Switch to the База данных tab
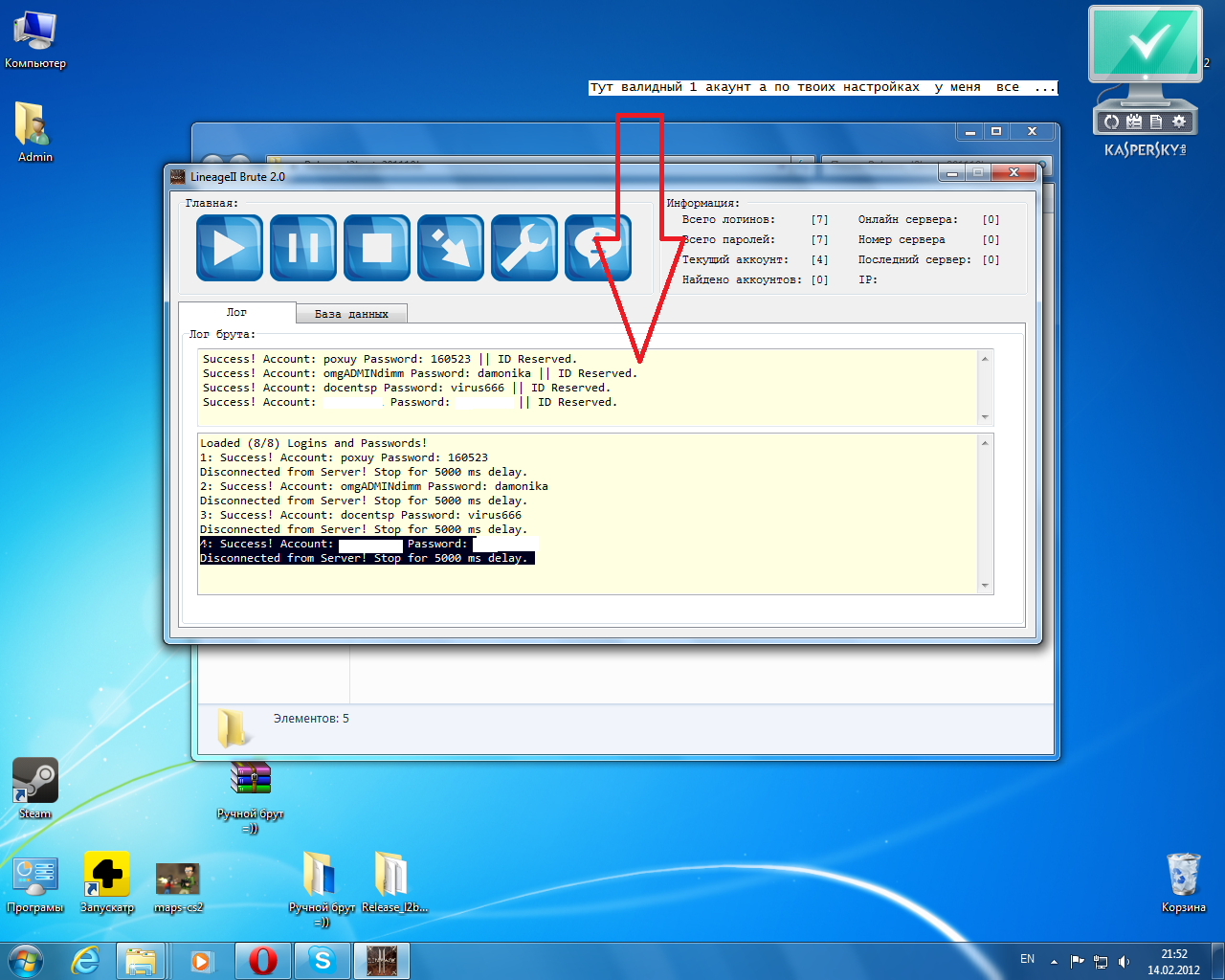This screenshot has height=980, width=1225. point(351,314)
